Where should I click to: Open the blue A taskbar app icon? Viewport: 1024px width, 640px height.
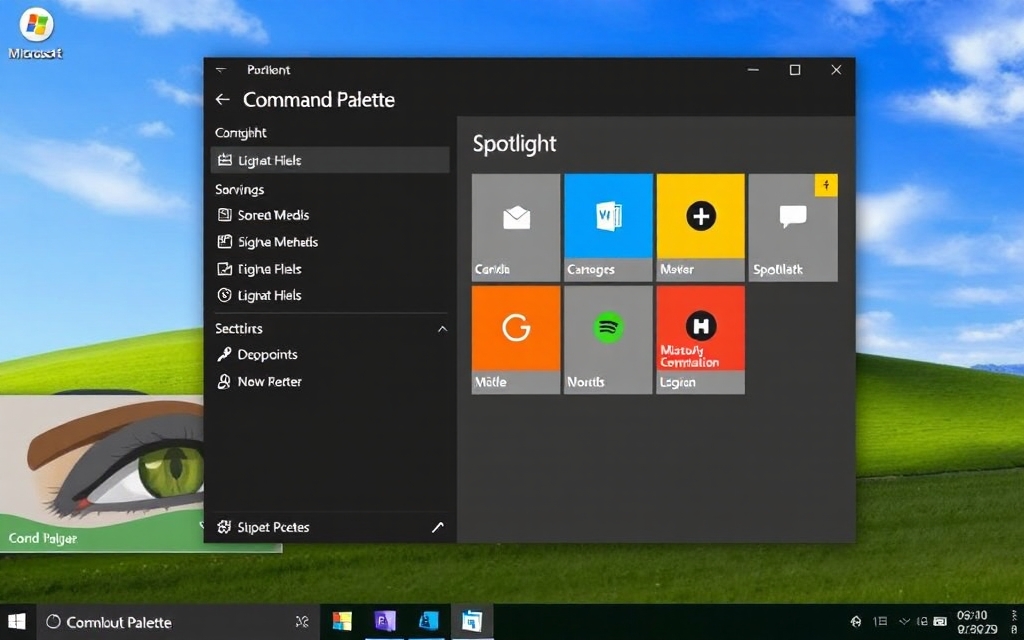pyautogui.click(x=428, y=622)
